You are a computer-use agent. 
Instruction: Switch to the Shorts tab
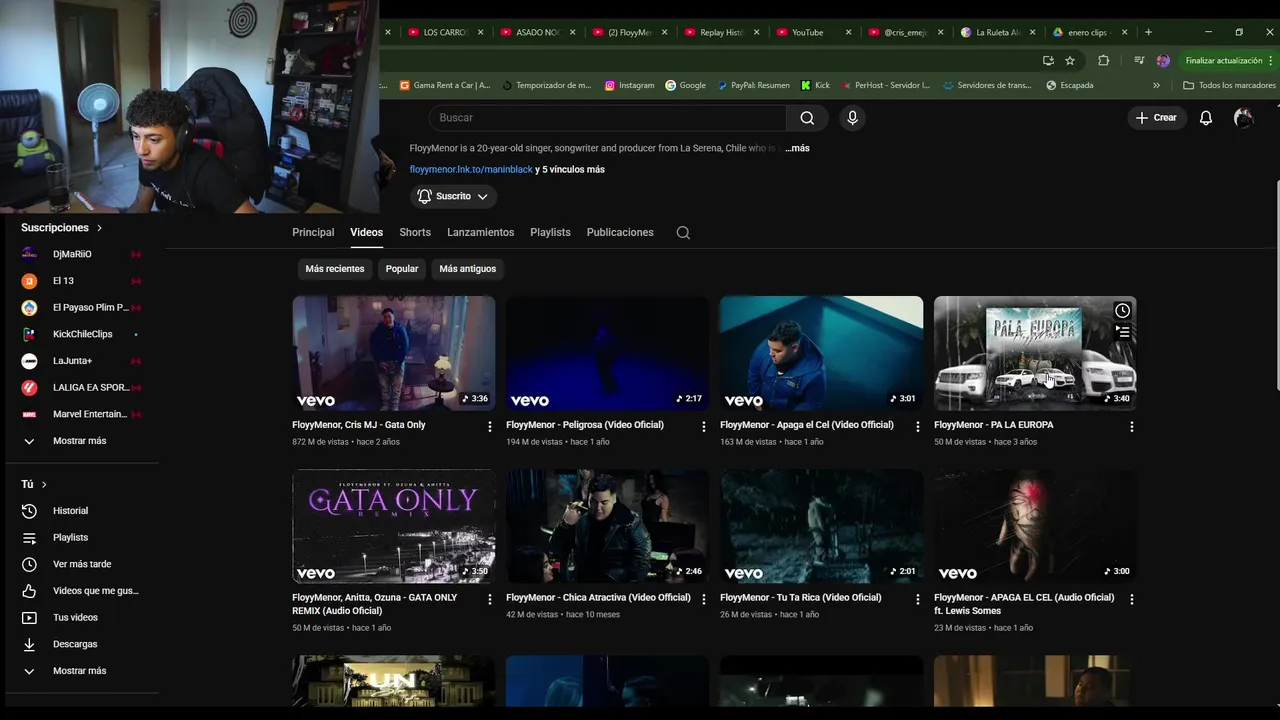point(415,232)
